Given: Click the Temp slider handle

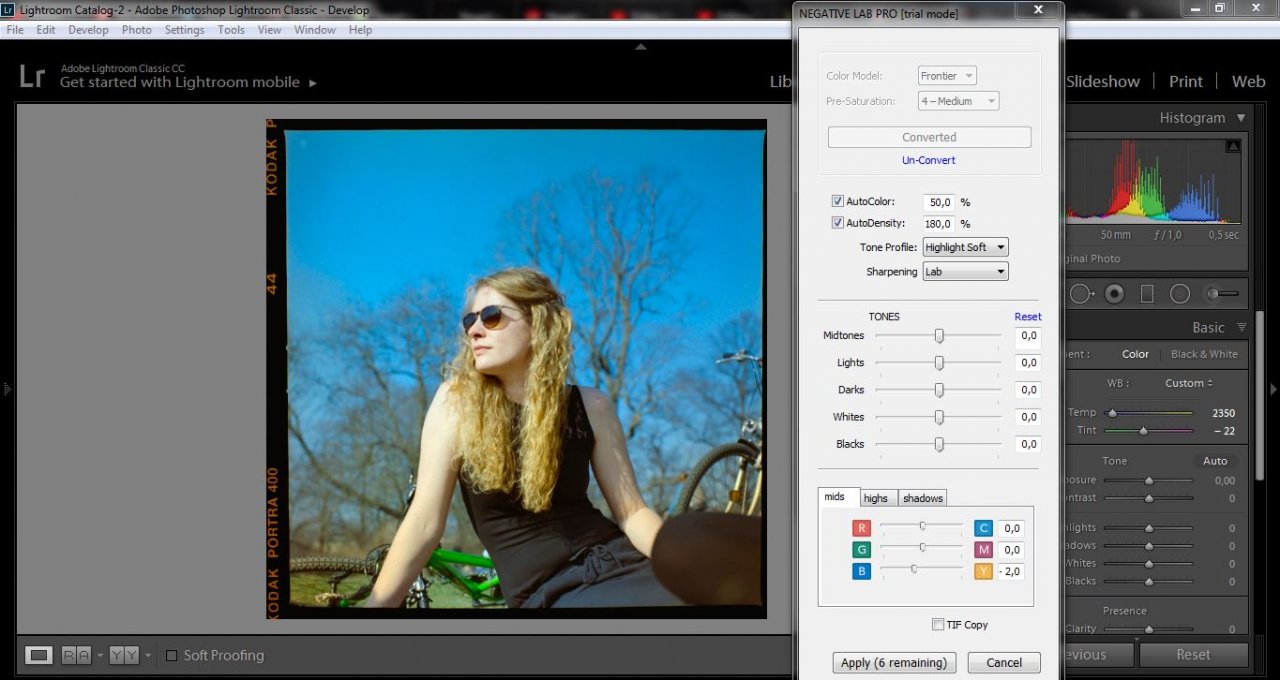Looking at the screenshot, I should click(1112, 413).
